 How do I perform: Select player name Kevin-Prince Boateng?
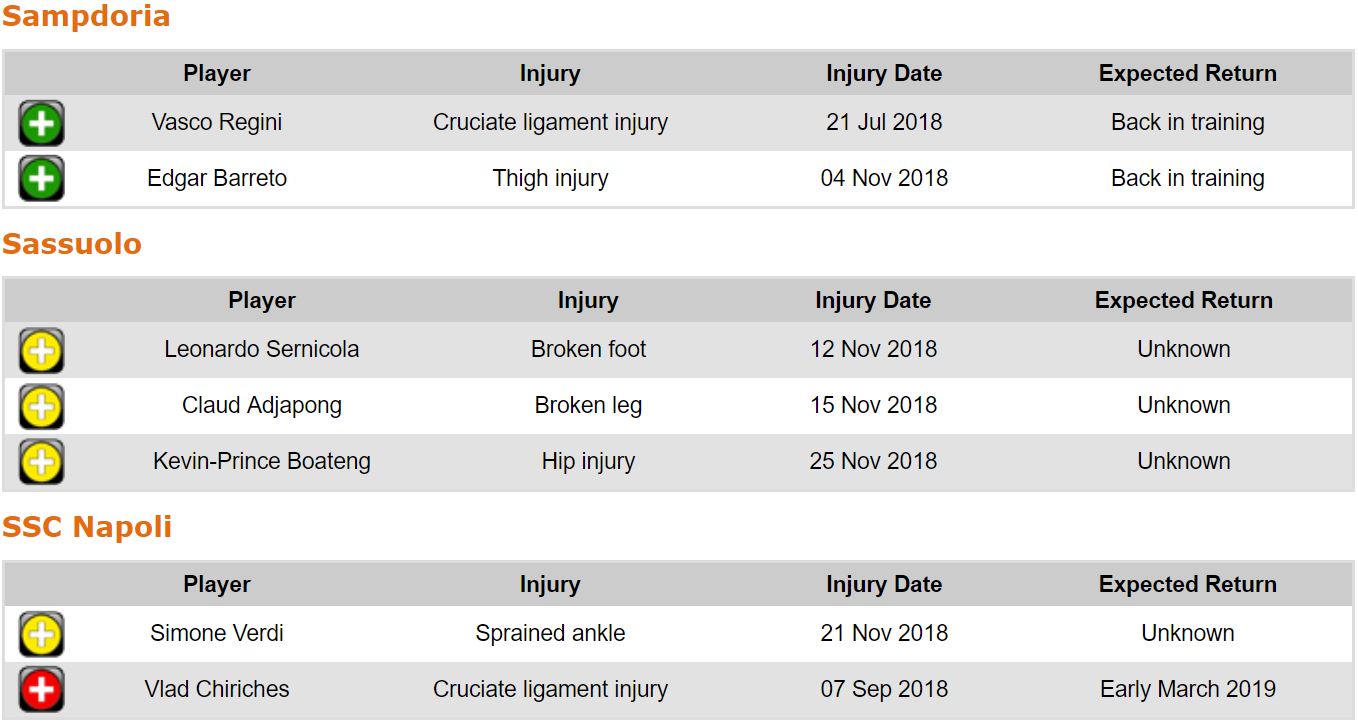coord(262,461)
